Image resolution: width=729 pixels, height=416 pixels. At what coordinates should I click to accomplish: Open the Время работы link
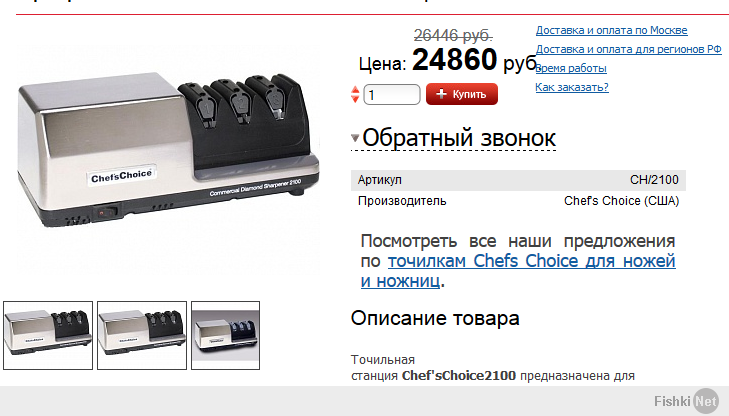(x=571, y=68)
